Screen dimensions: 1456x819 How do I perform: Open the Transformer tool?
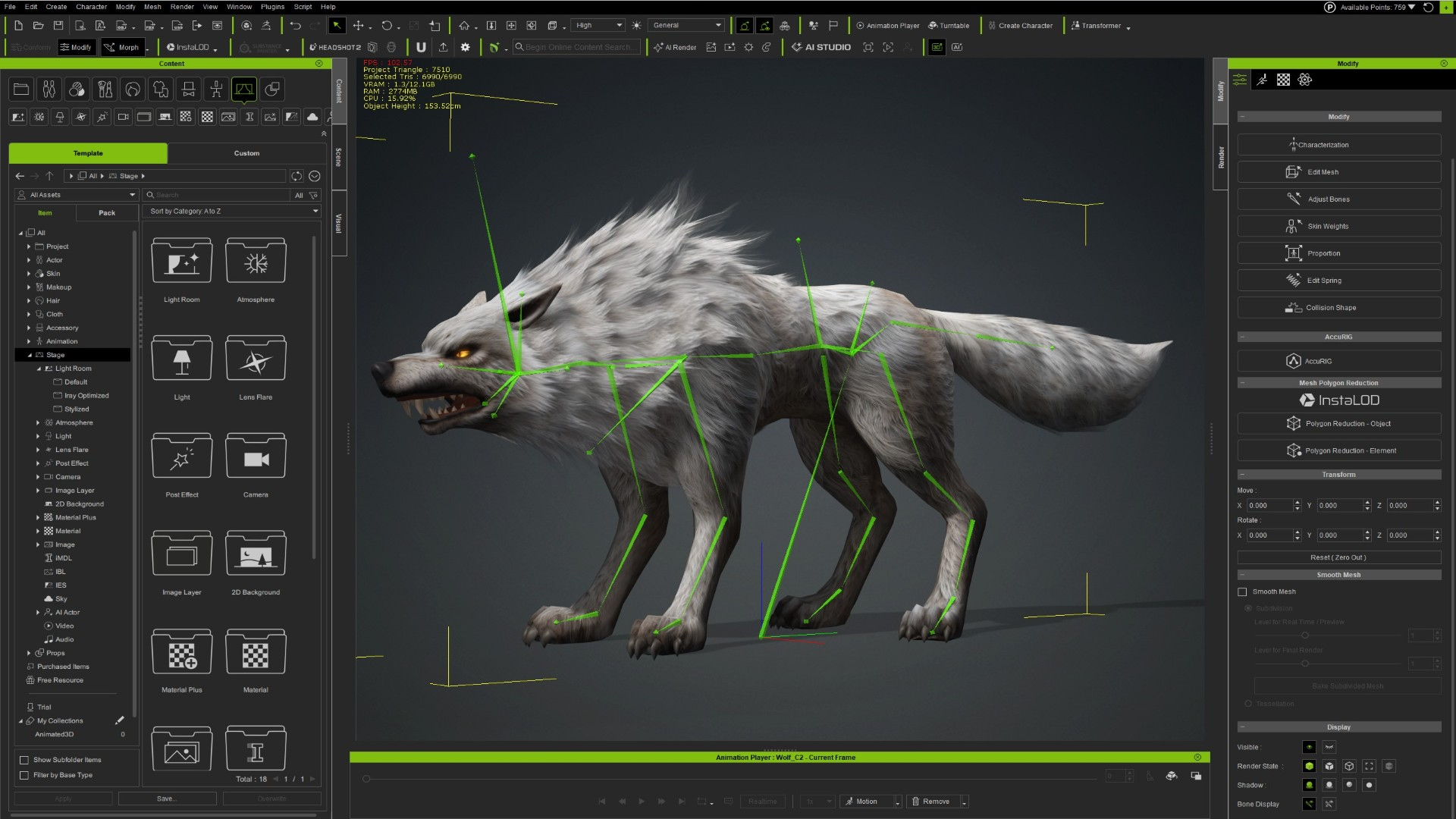(x=1096, y=26)
